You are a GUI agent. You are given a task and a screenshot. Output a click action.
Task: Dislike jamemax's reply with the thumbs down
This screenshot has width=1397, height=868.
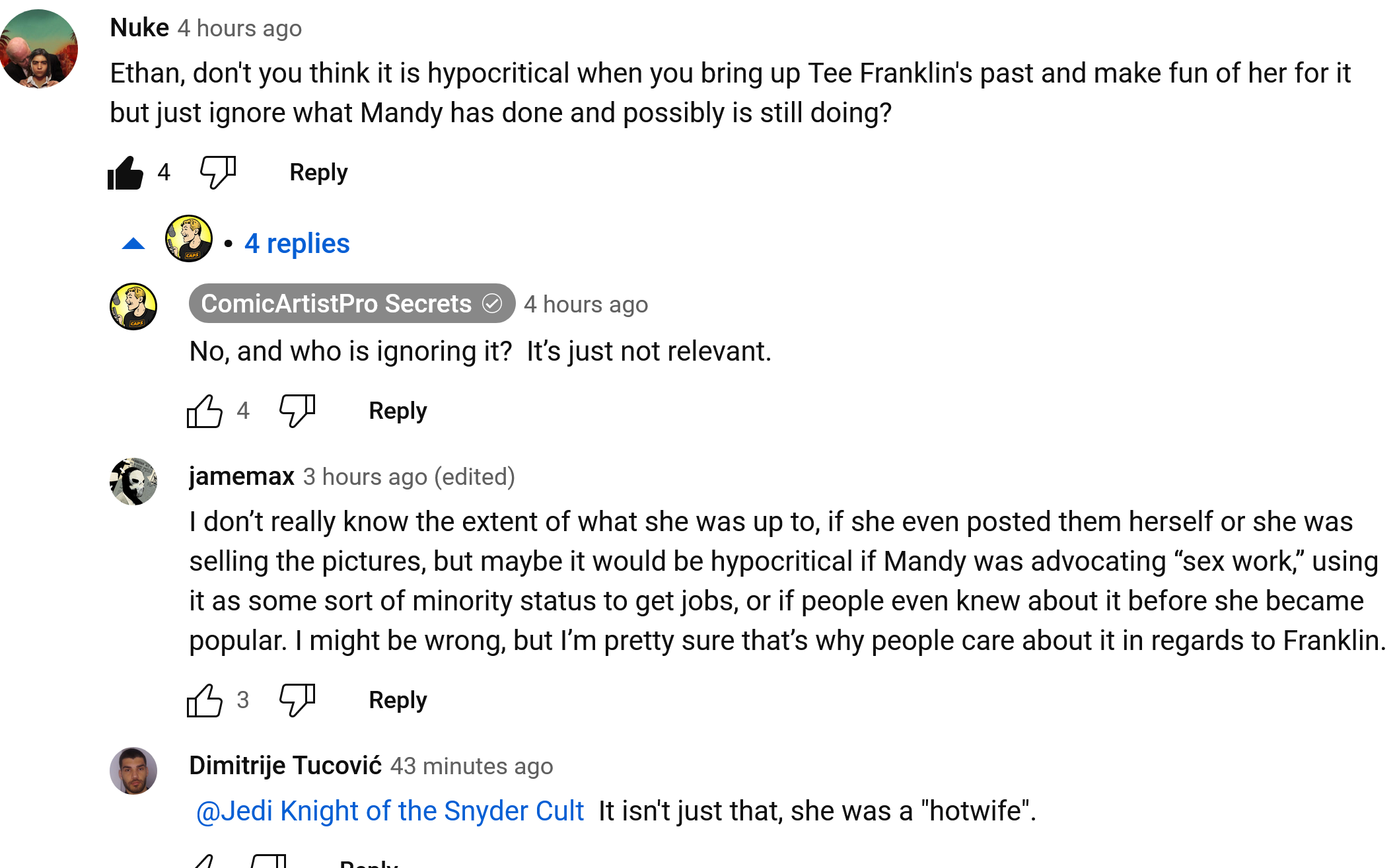[x=297, y=700]
